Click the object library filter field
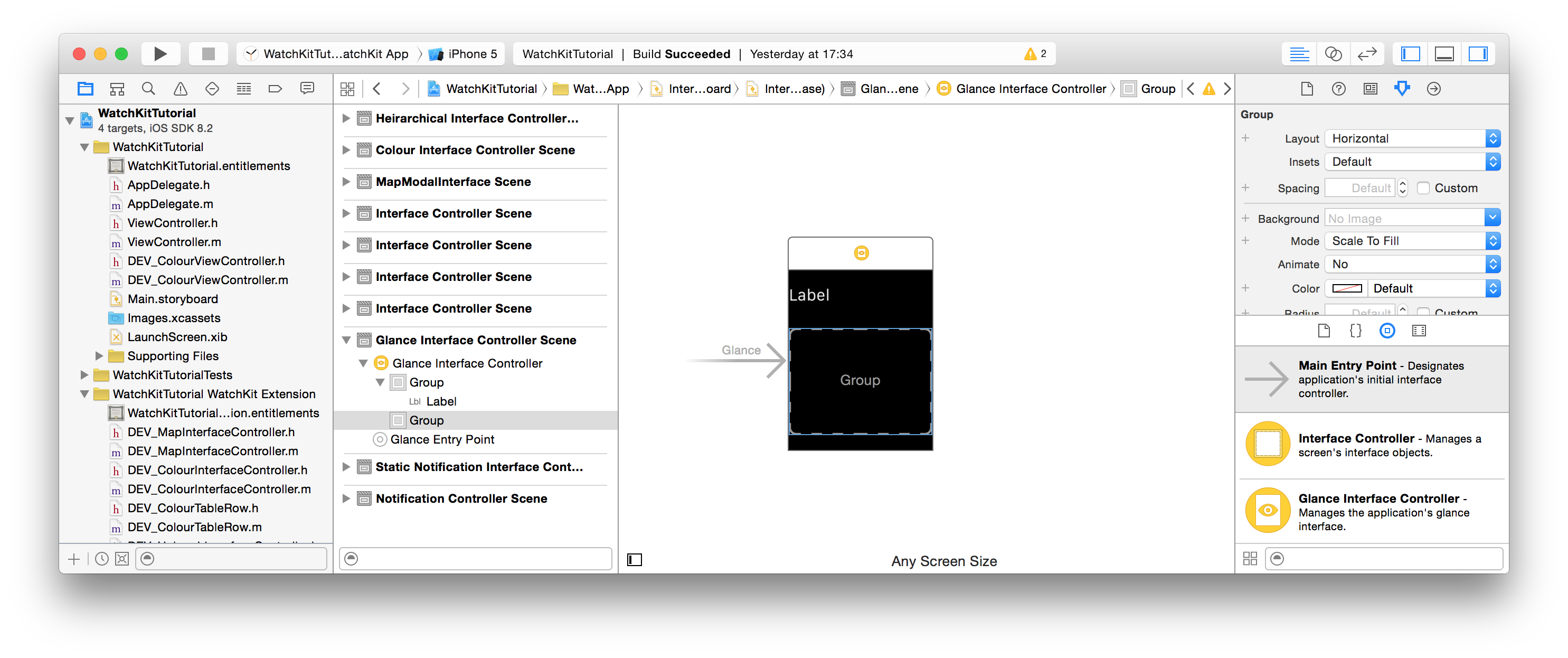Viewport: 1568px width, 658px height. click(x=1388, y=558)
